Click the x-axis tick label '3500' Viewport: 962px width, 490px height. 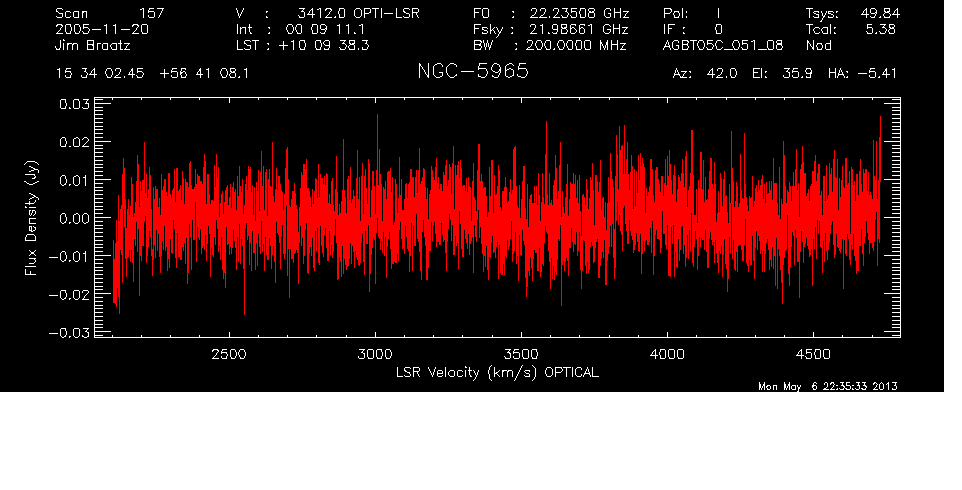pos(521,354)
